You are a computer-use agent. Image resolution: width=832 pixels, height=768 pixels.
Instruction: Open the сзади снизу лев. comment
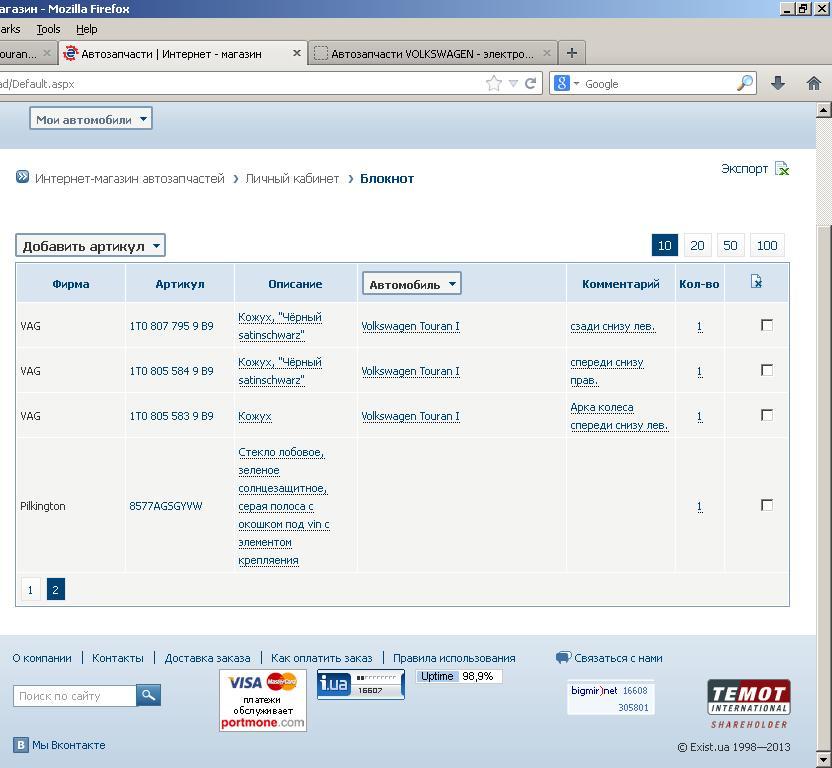[613, 326]
